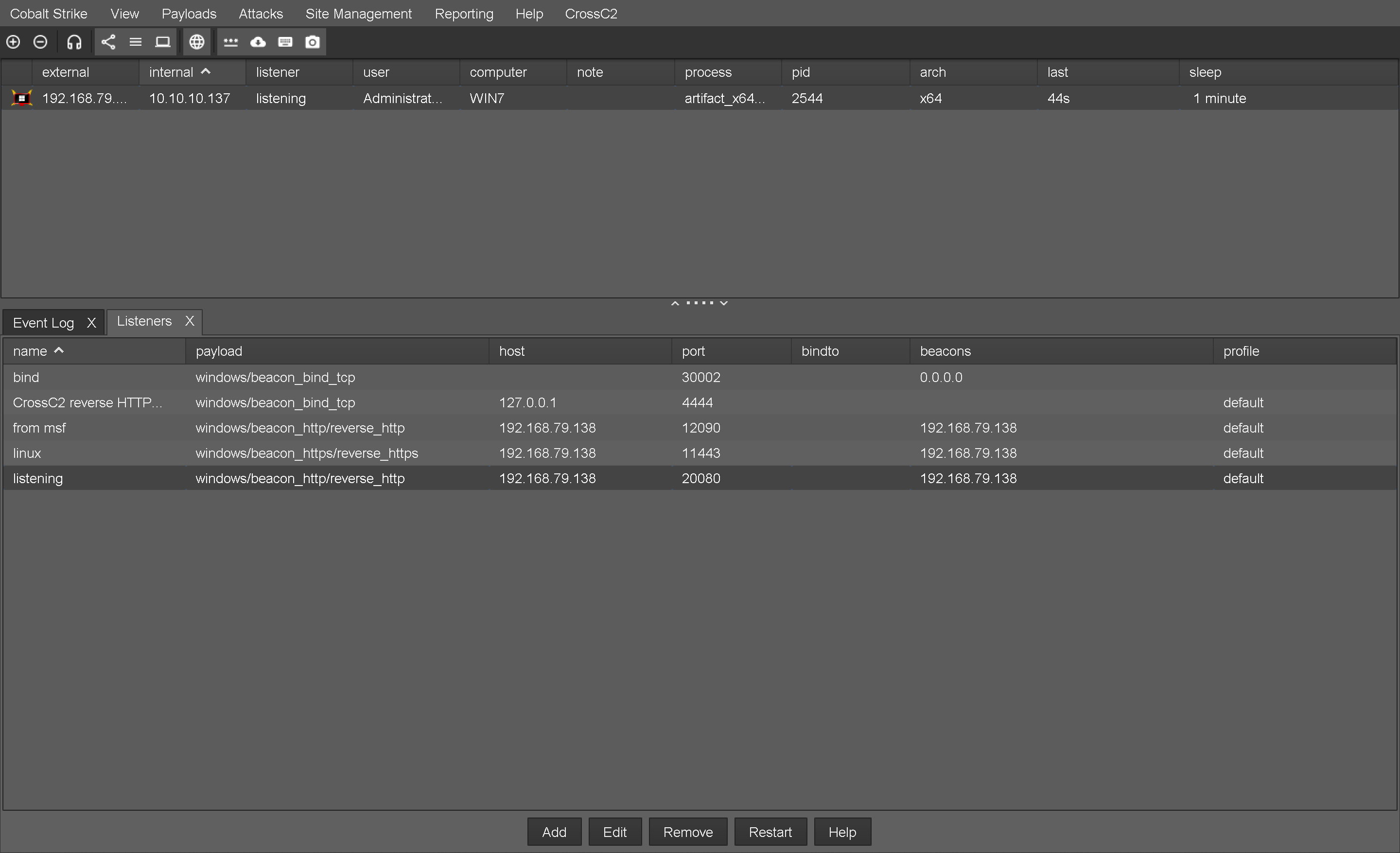The image size is (1400, 853).
Task: Open the CrossC2 menu
Action: coord(590,14)
